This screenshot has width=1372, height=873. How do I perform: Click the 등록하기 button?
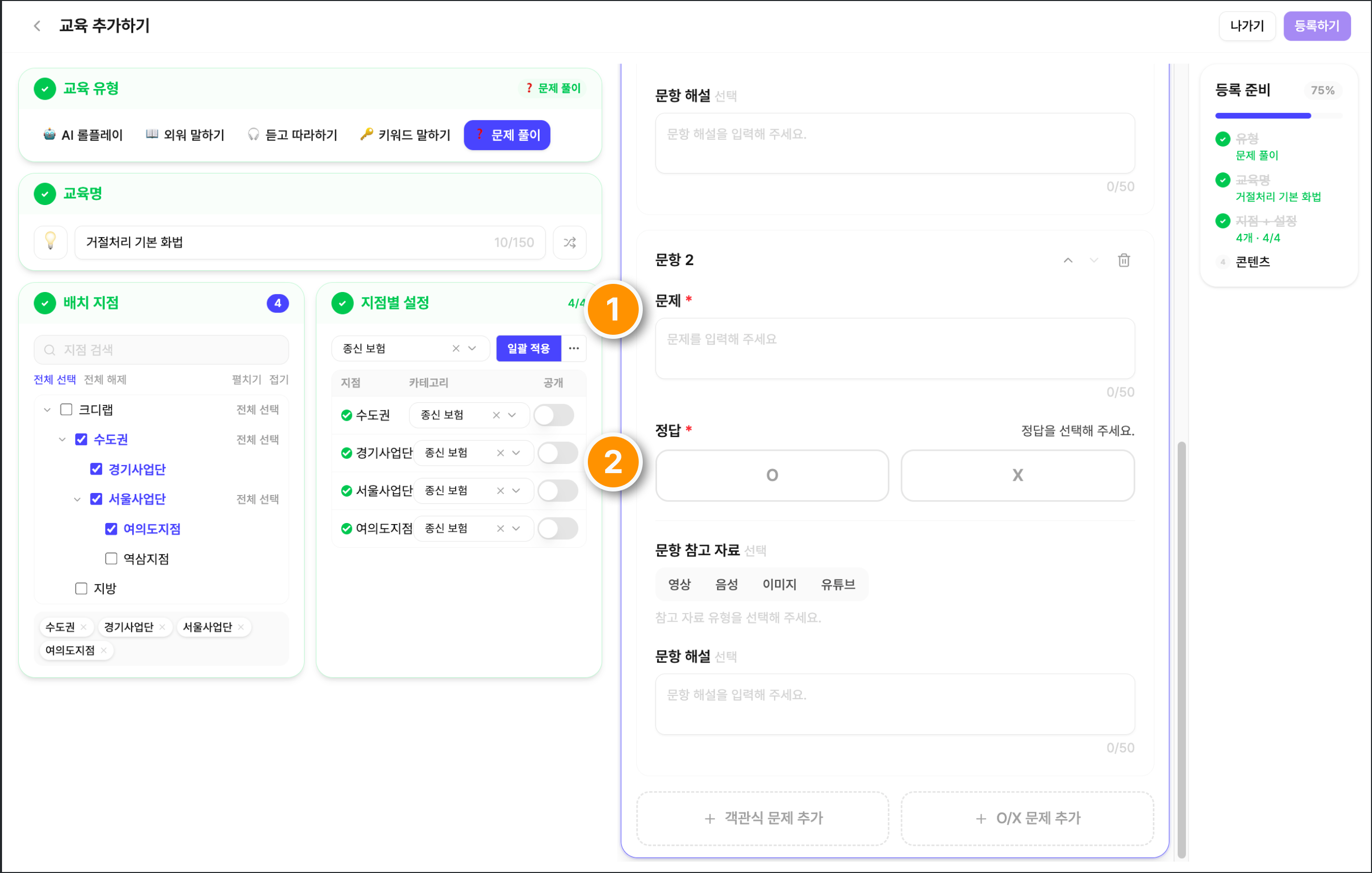[x=1317, y=25]
